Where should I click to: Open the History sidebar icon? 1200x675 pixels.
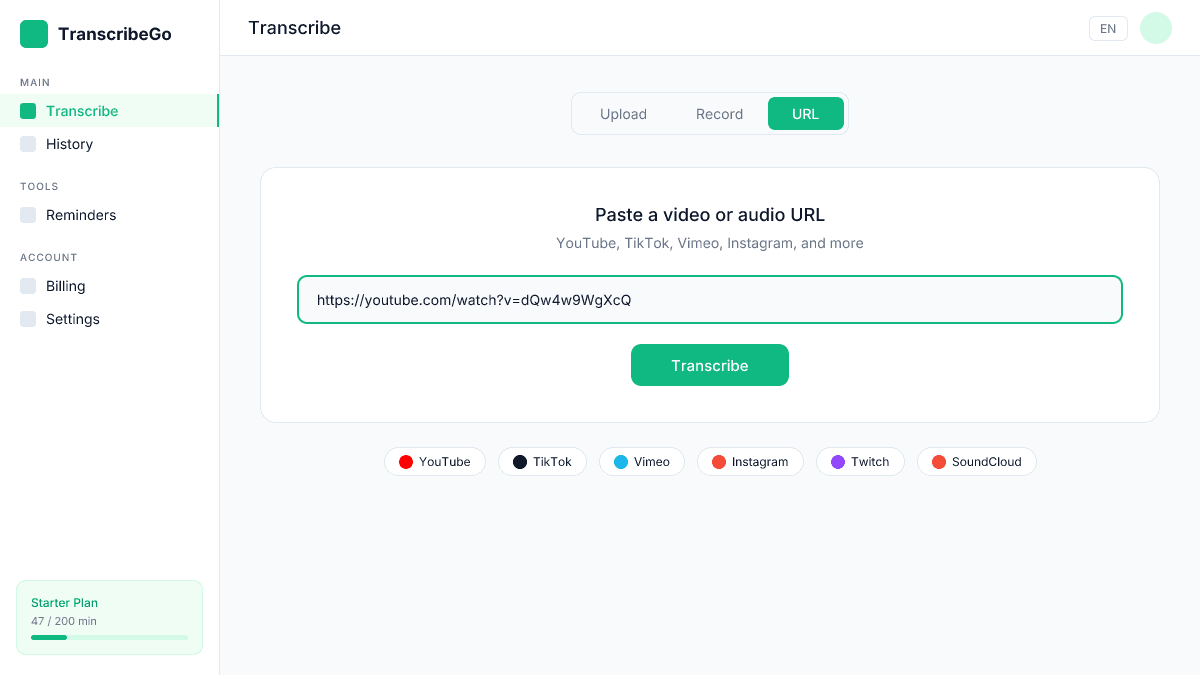(27, 143)
